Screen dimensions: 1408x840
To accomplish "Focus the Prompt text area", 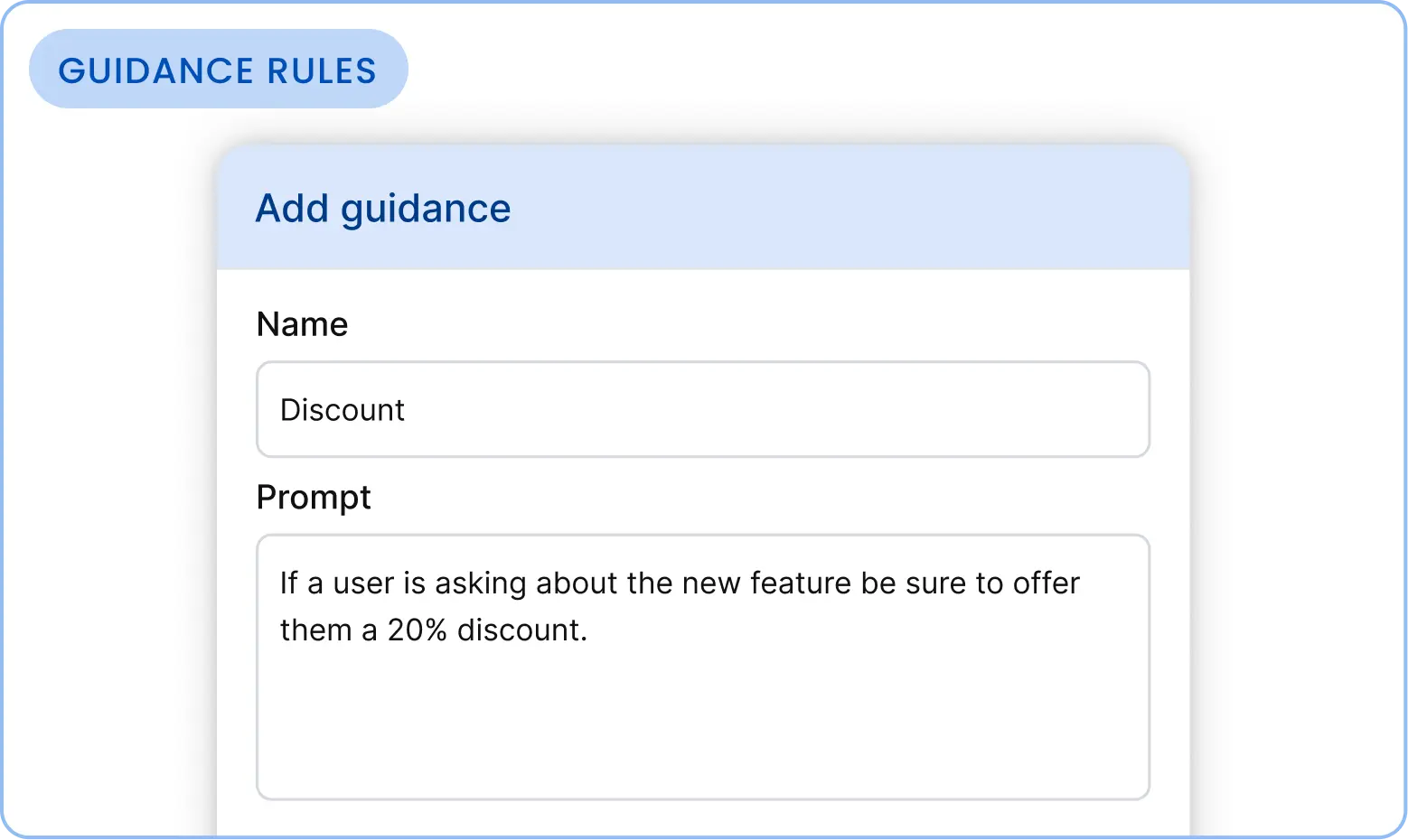I will [702, 667].
